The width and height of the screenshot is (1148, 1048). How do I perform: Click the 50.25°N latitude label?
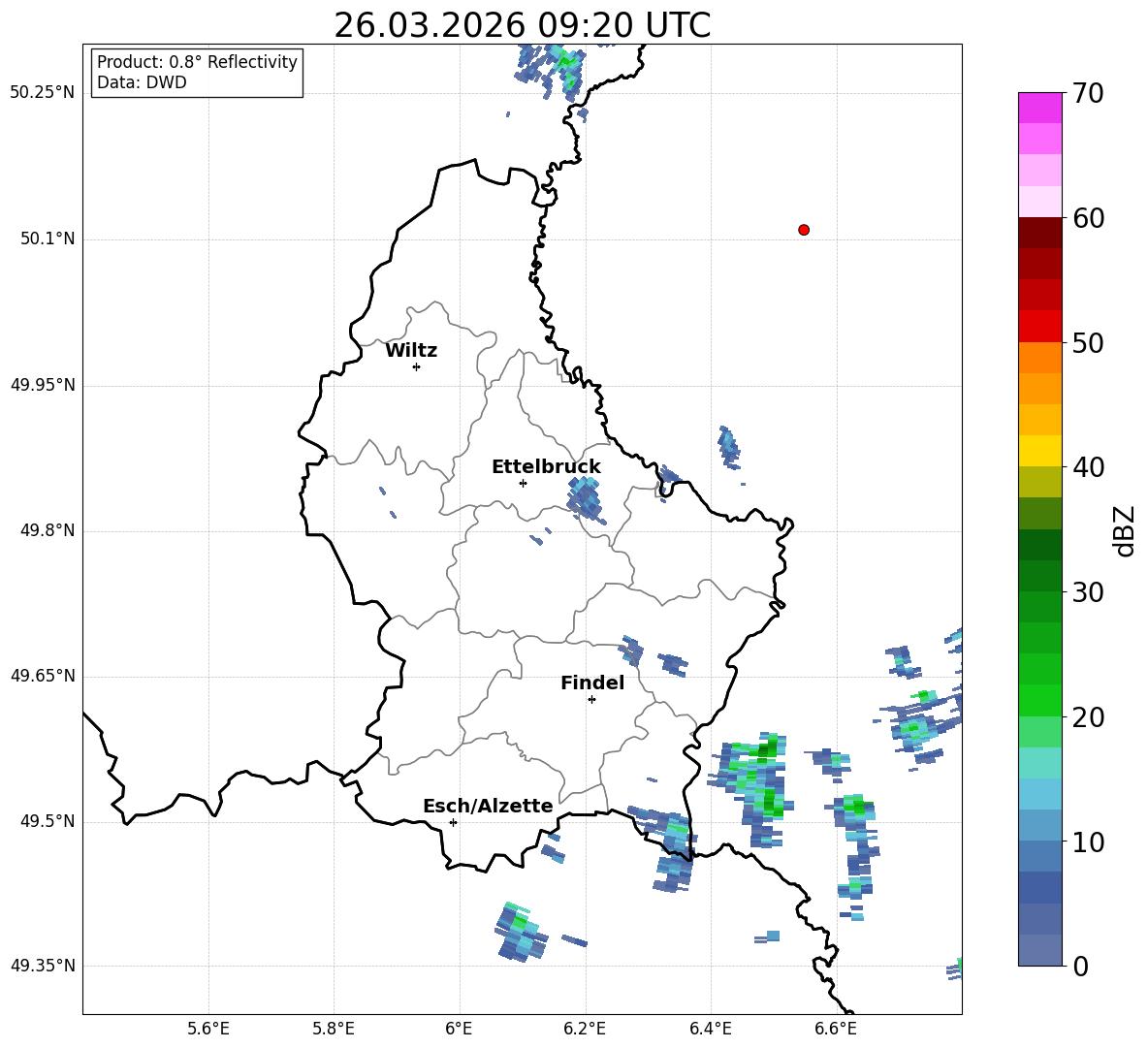point(43,93)
